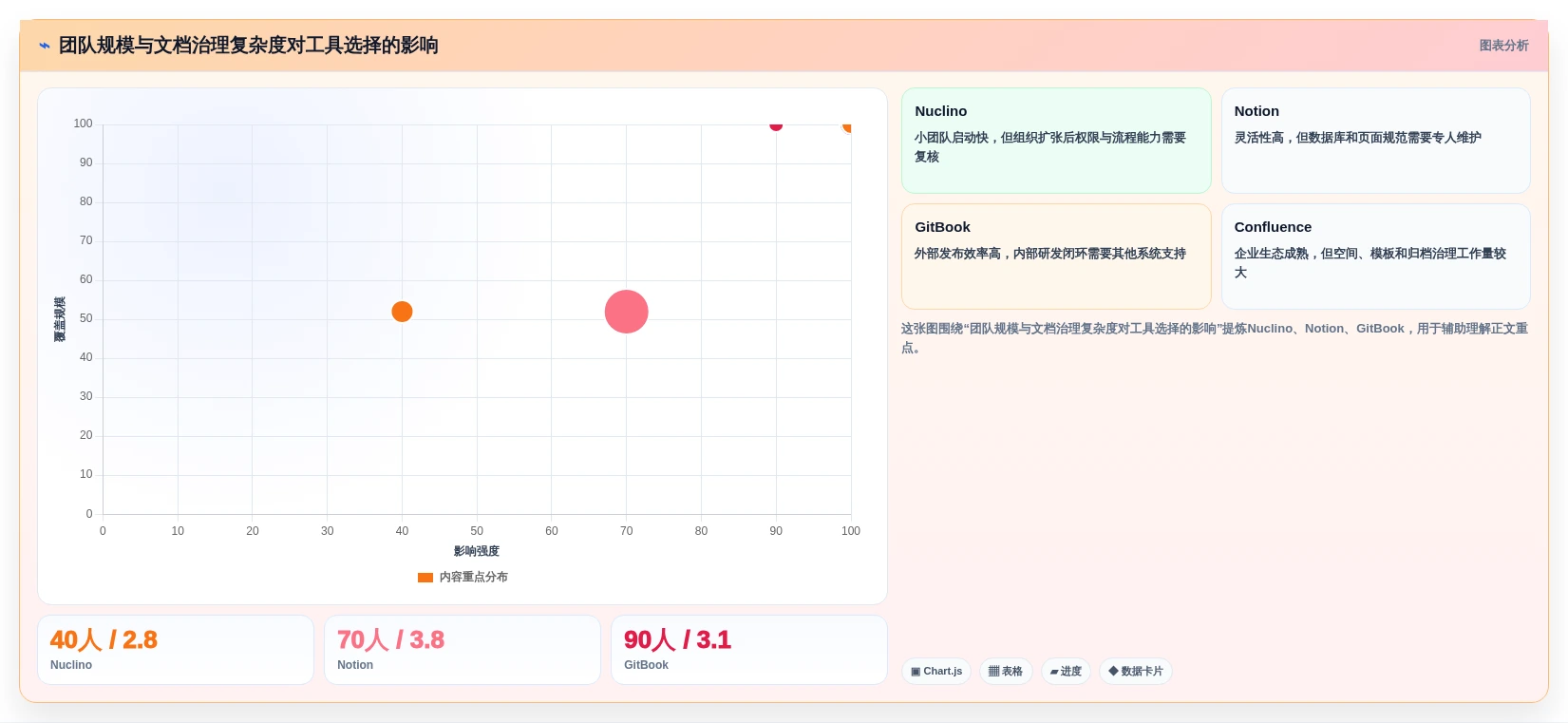Click the 图表分析 label in header

point(1503,46)
